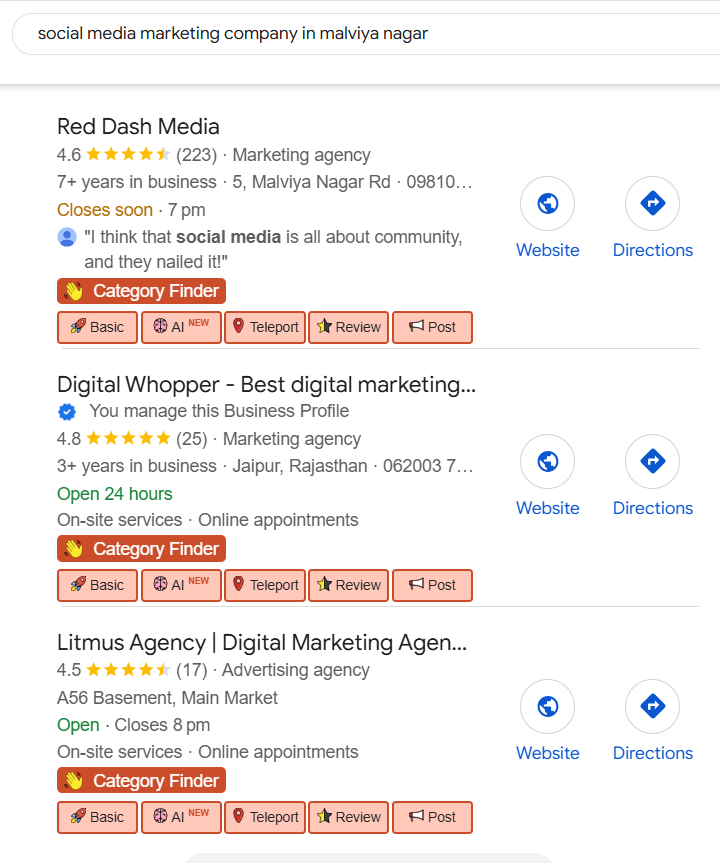
Task: Click Directions icon for Red Dash Media
Action: (652, 204)
